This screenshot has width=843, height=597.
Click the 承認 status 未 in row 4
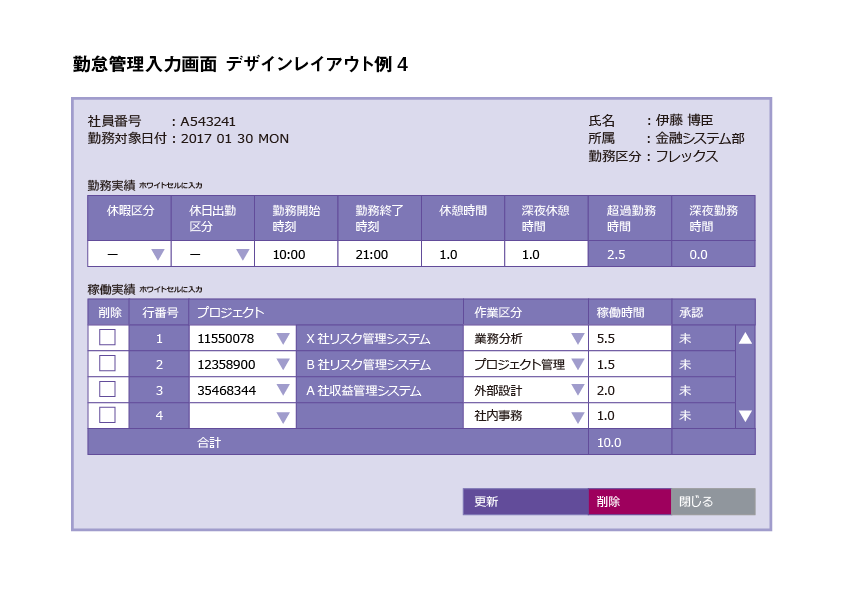[685, 416]
